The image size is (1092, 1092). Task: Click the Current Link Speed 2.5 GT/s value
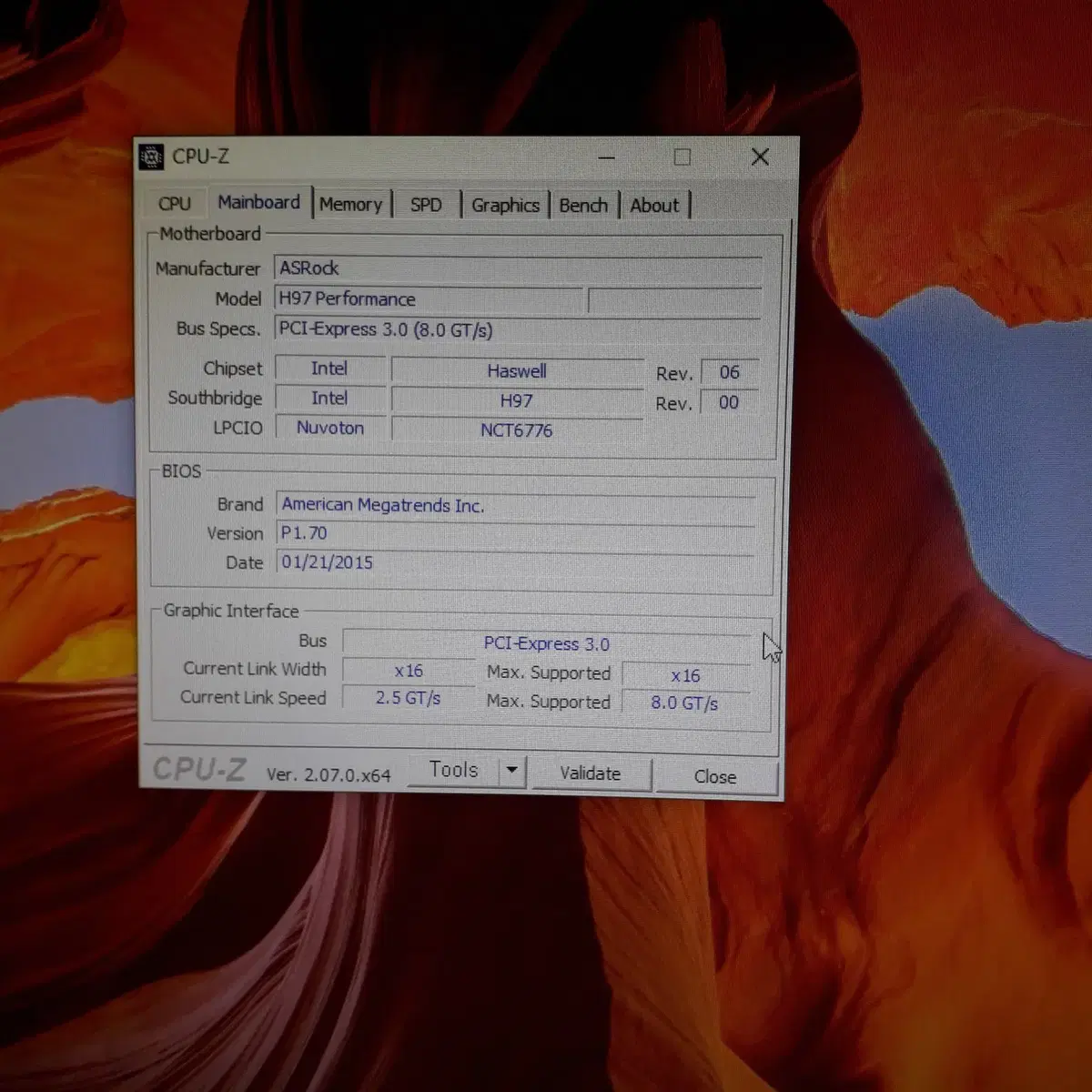click(409, 698)
